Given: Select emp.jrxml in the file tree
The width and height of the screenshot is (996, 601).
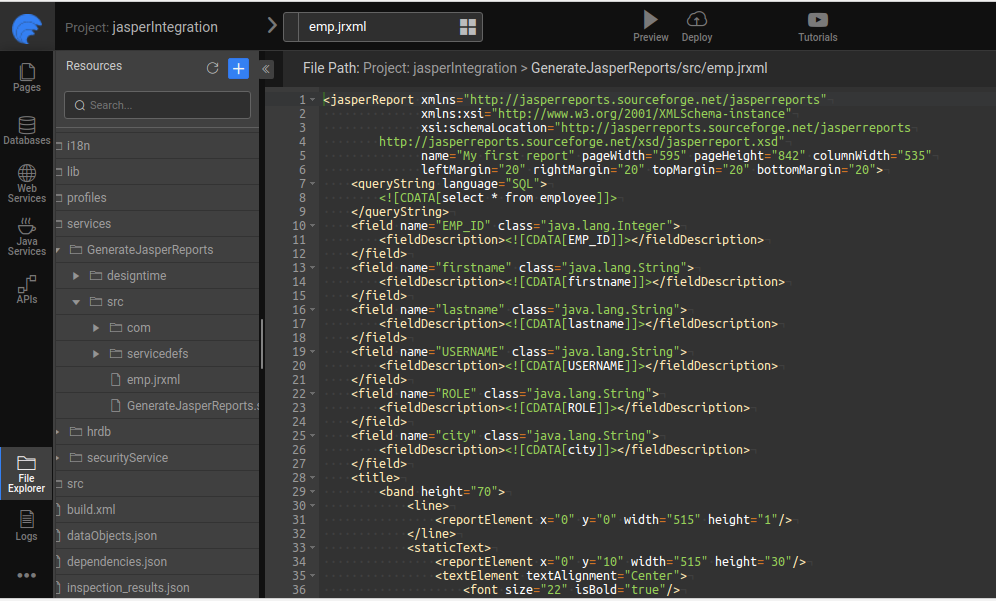Looking at the screenshot, I should (153, 380).
